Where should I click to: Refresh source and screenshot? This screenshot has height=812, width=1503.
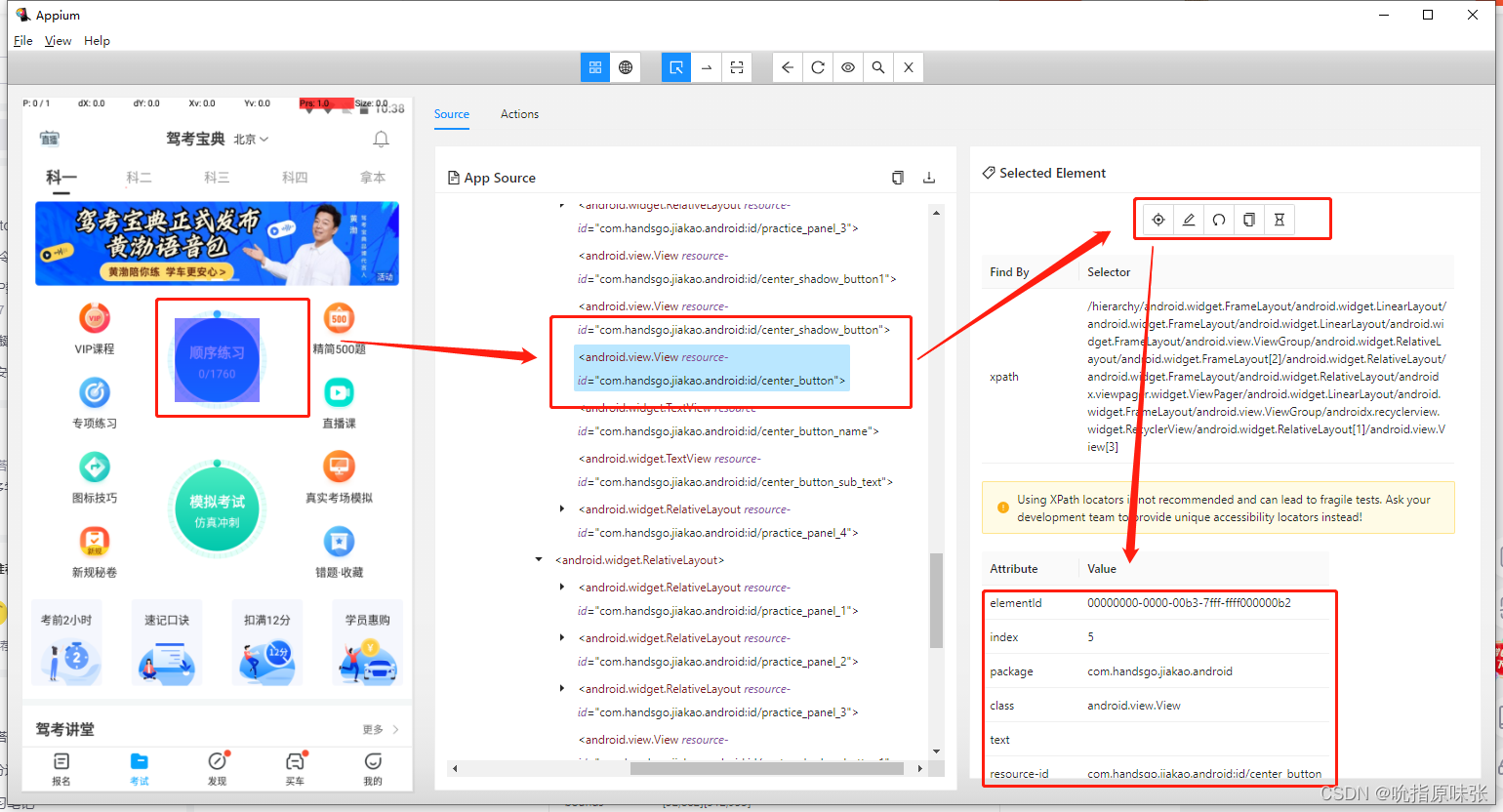pos(818,67)
